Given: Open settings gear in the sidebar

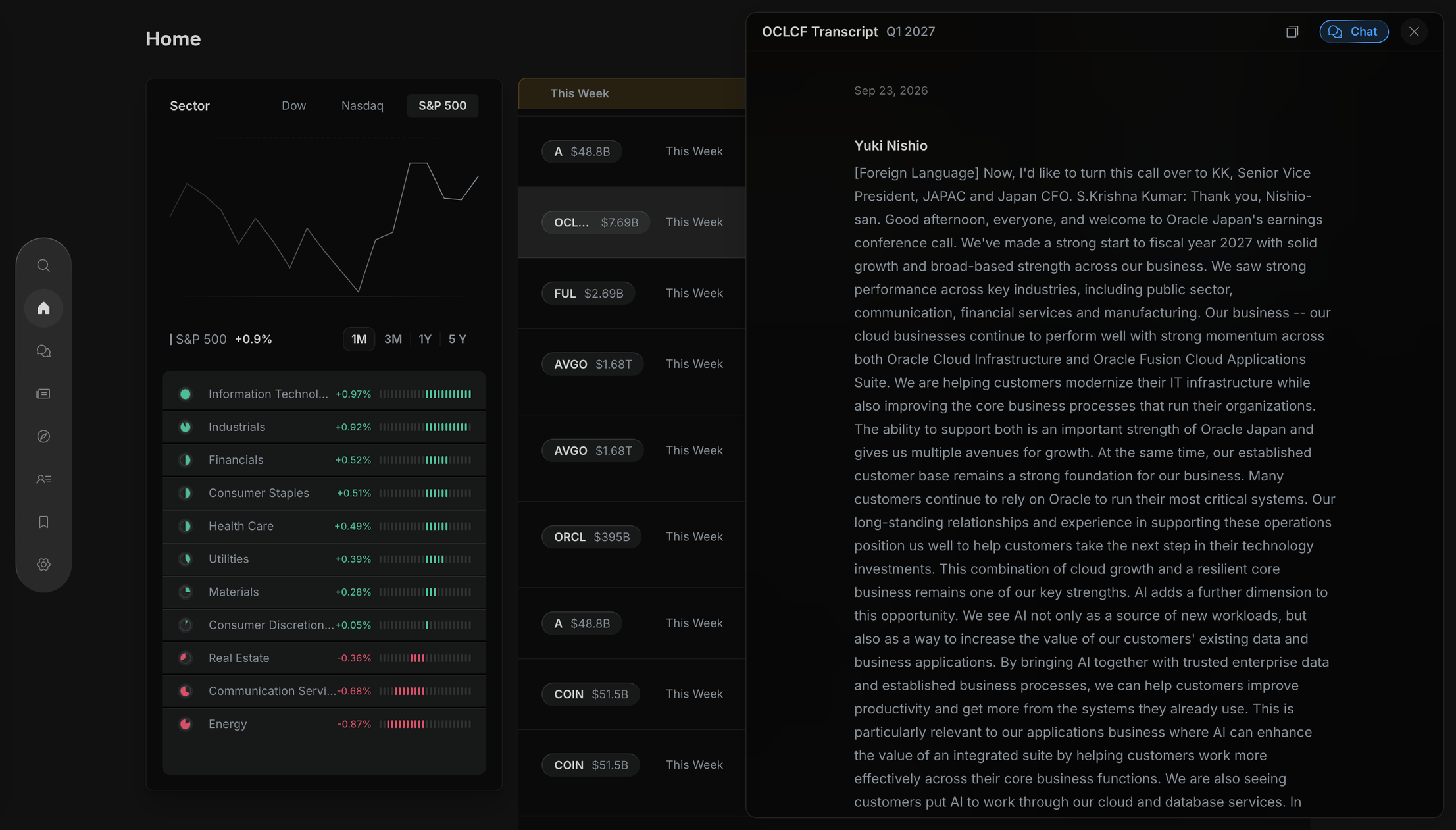Looking at the screenshot, I should click(43, 565).
